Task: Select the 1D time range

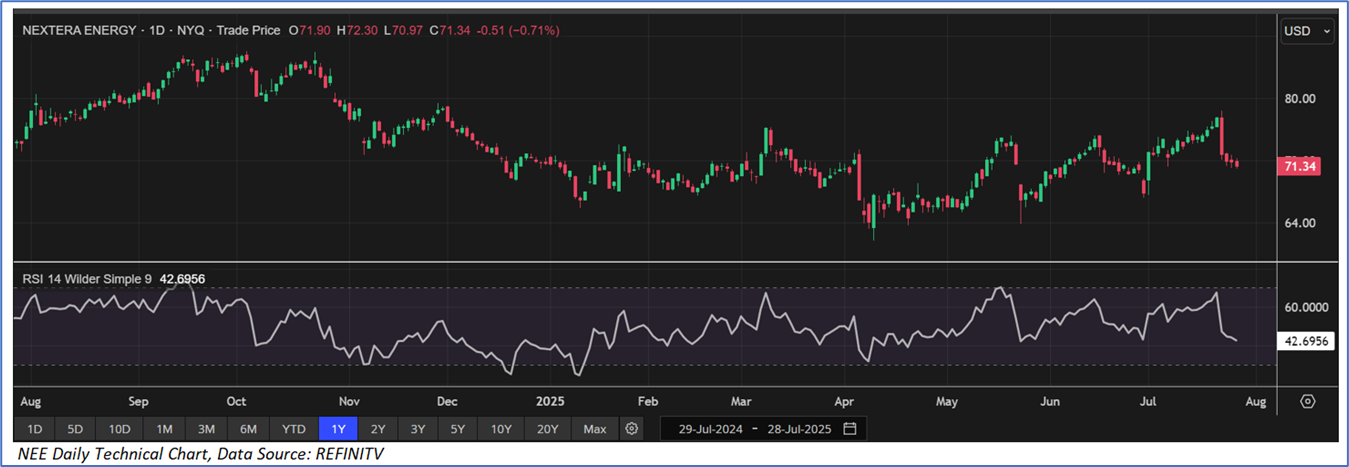Action: pyautogui.click(x=34, y=429)
